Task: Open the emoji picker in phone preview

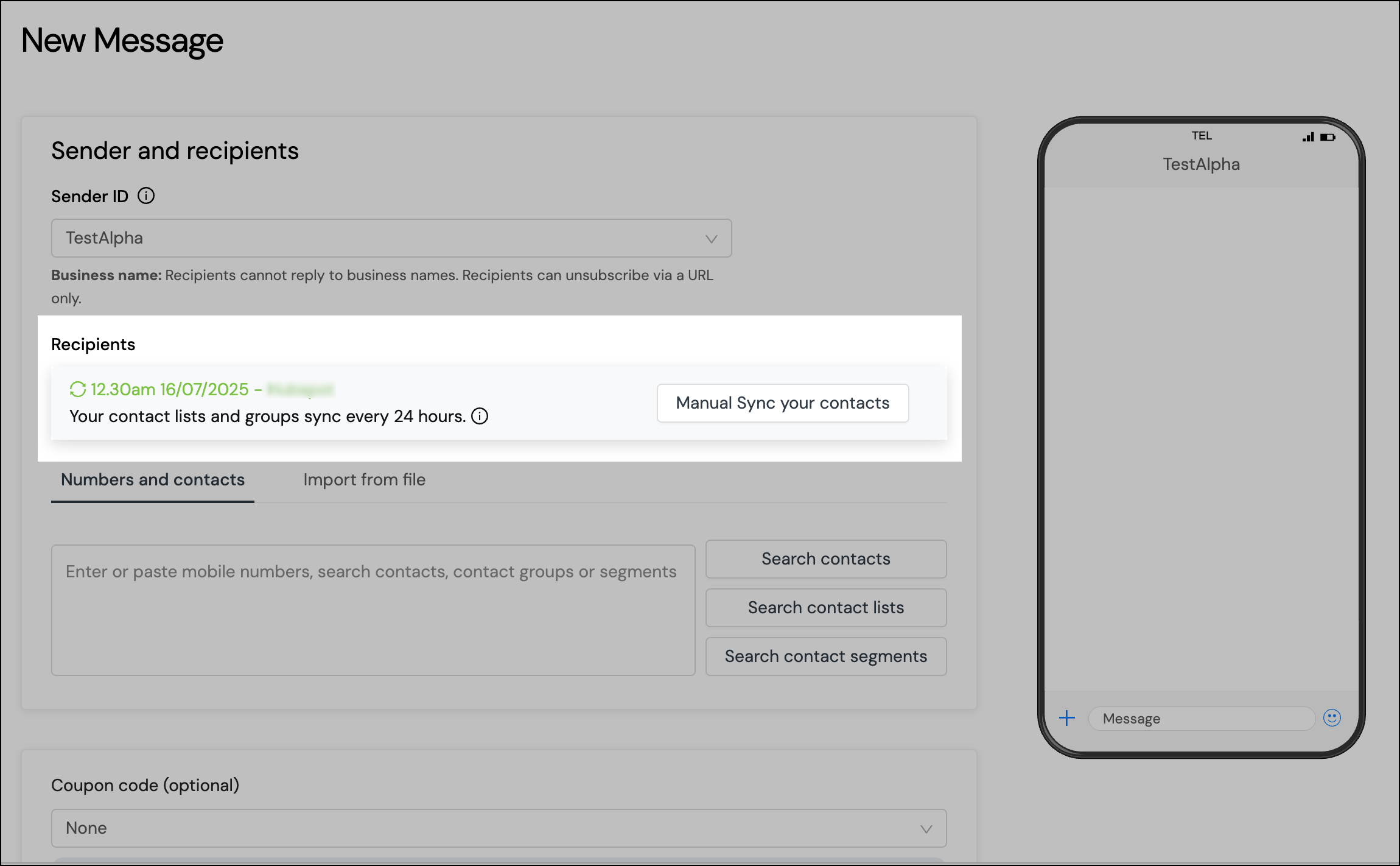Action: click(1332, 719)
